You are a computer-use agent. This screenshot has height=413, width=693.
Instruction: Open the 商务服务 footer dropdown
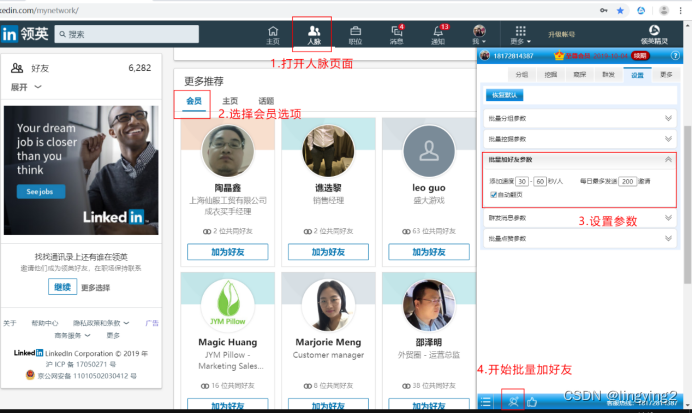(72, 335)
